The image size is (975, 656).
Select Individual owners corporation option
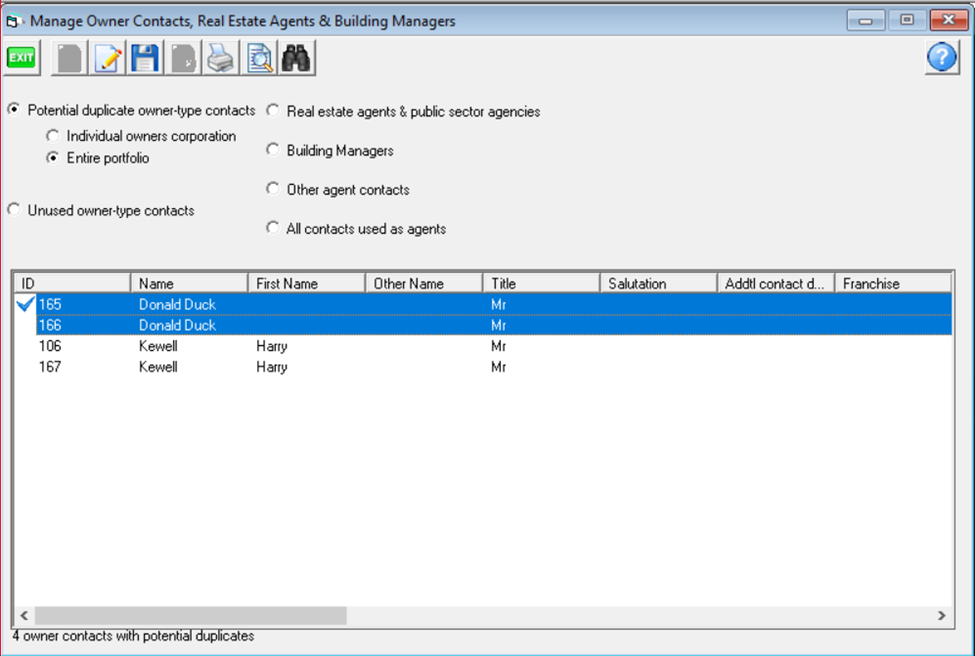coord(53,136)
